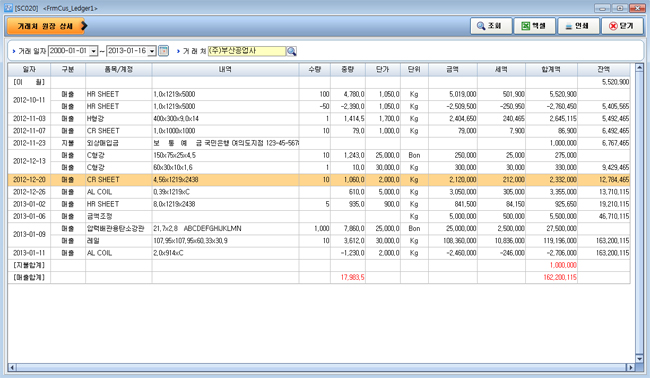Click the [이 월] carryover row label
This screenshot has width=650, height=378.
point(29,82)
